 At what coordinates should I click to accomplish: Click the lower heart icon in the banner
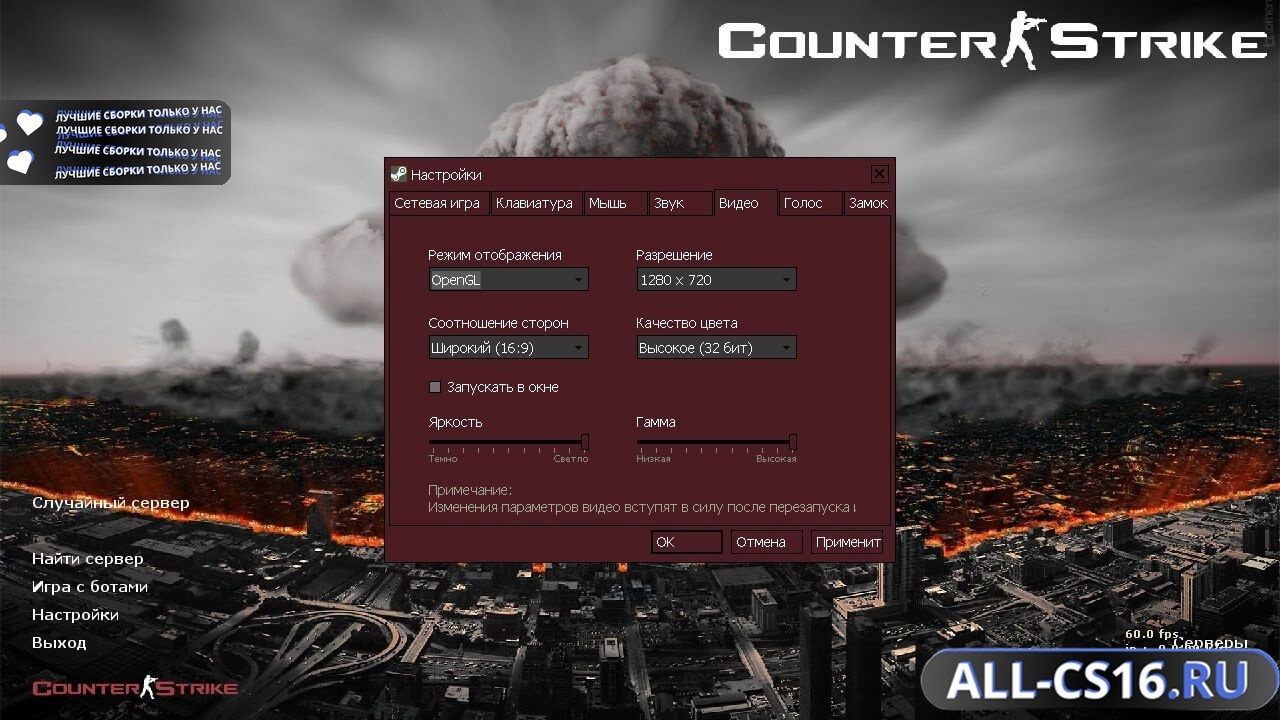coord(21,160)
